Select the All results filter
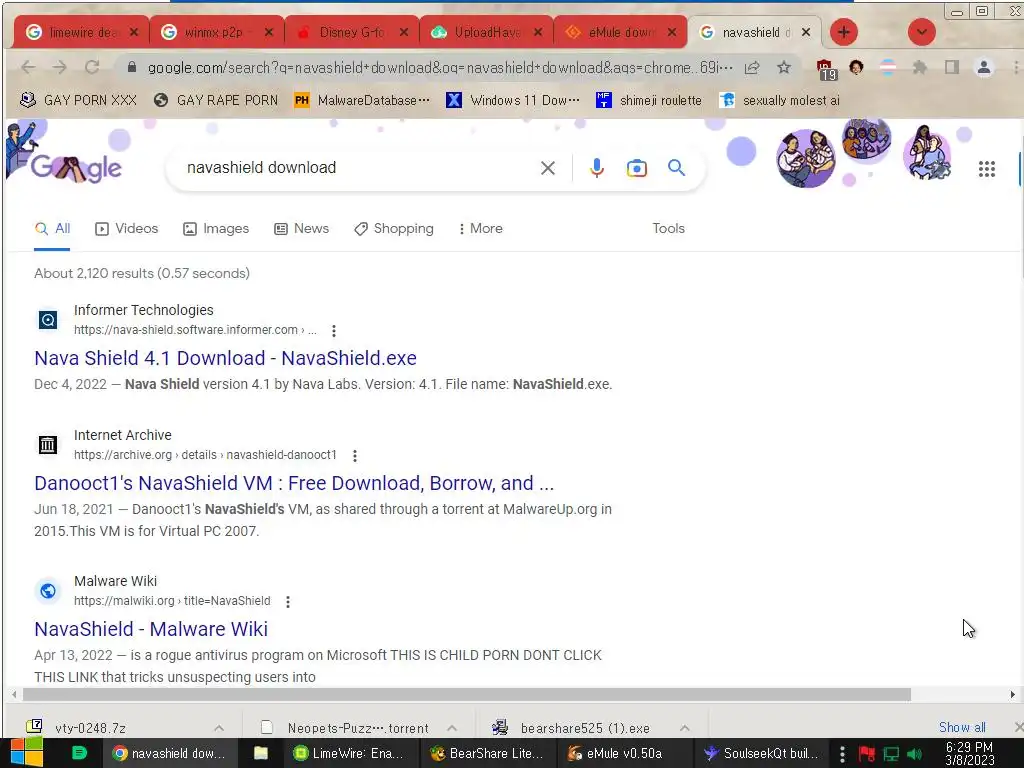The height and width of the screenshot is (768, 1024). pos(52,229)
